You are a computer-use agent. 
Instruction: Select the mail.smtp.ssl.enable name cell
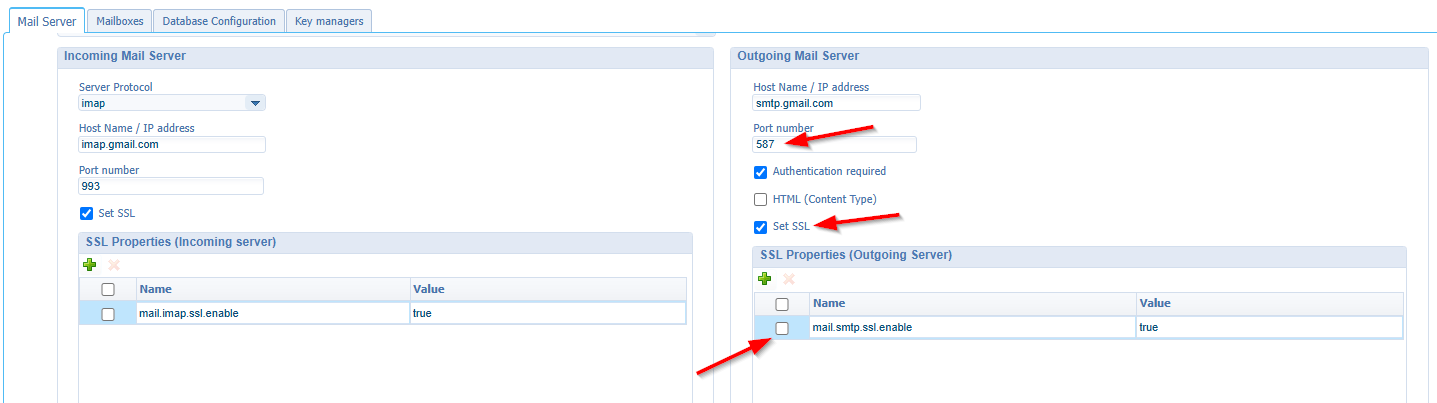coord(972,328)
